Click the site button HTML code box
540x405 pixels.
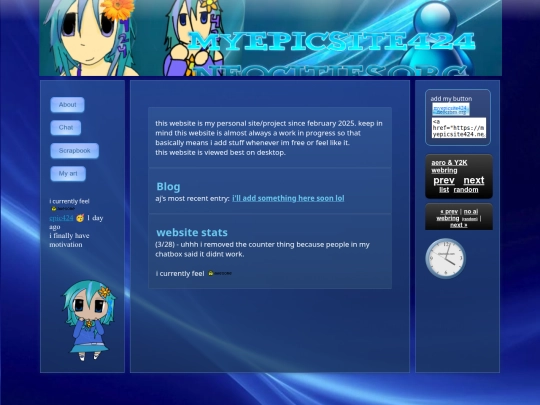click(459, 128)
